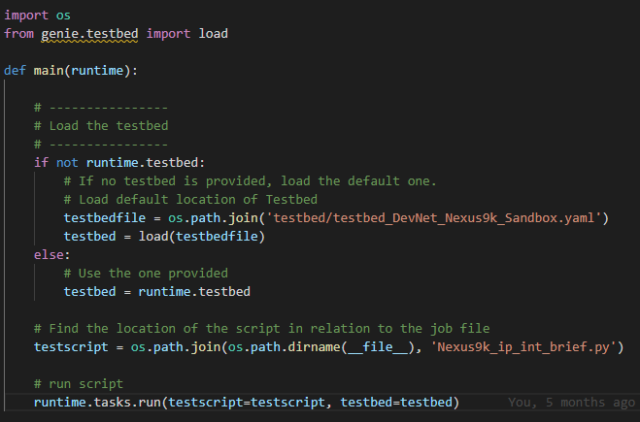The width and height of the screenshot is (640, 422).
Task: Click the "else:" keyword
Action: [51, 254]
